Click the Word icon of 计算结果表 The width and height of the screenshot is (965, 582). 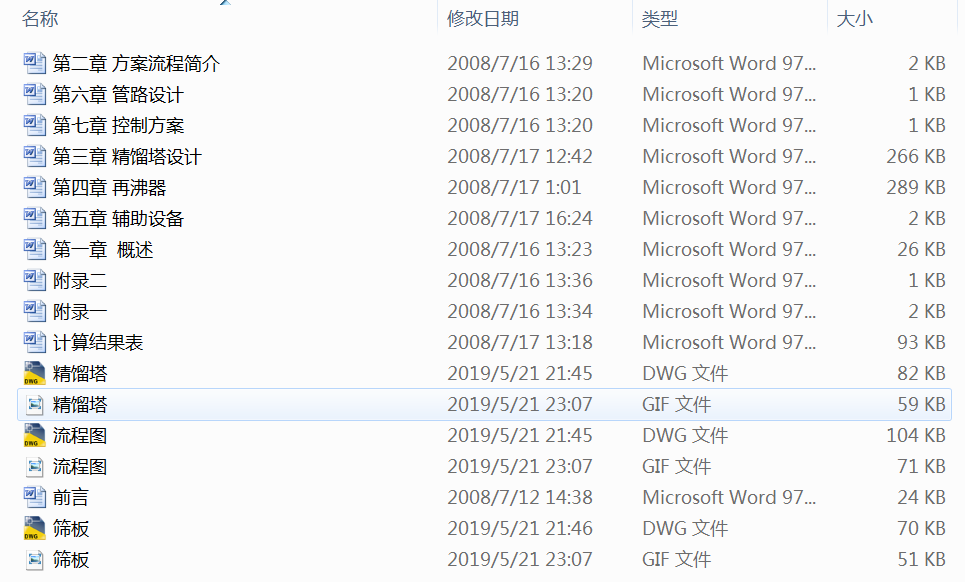[x=33, y=342]
